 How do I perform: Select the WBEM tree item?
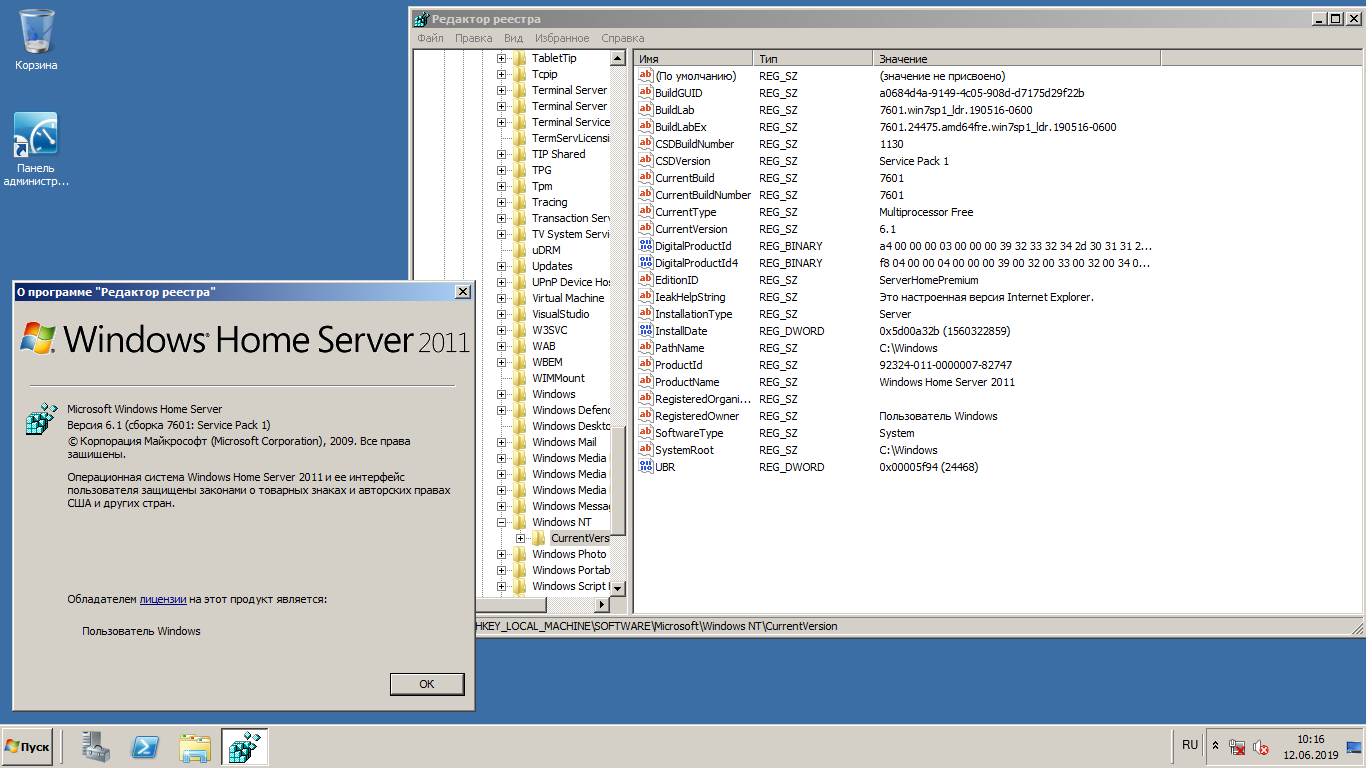(x=547, y=362)
